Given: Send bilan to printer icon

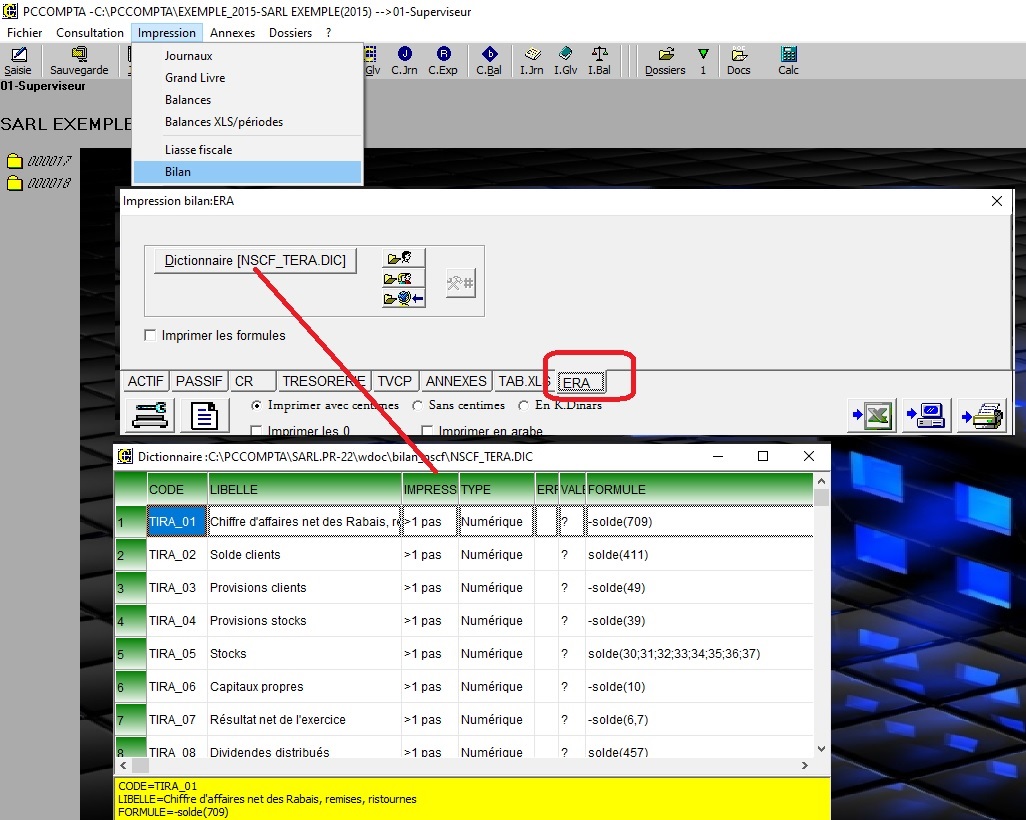Looking at the screenshot, I should (981, 415).
